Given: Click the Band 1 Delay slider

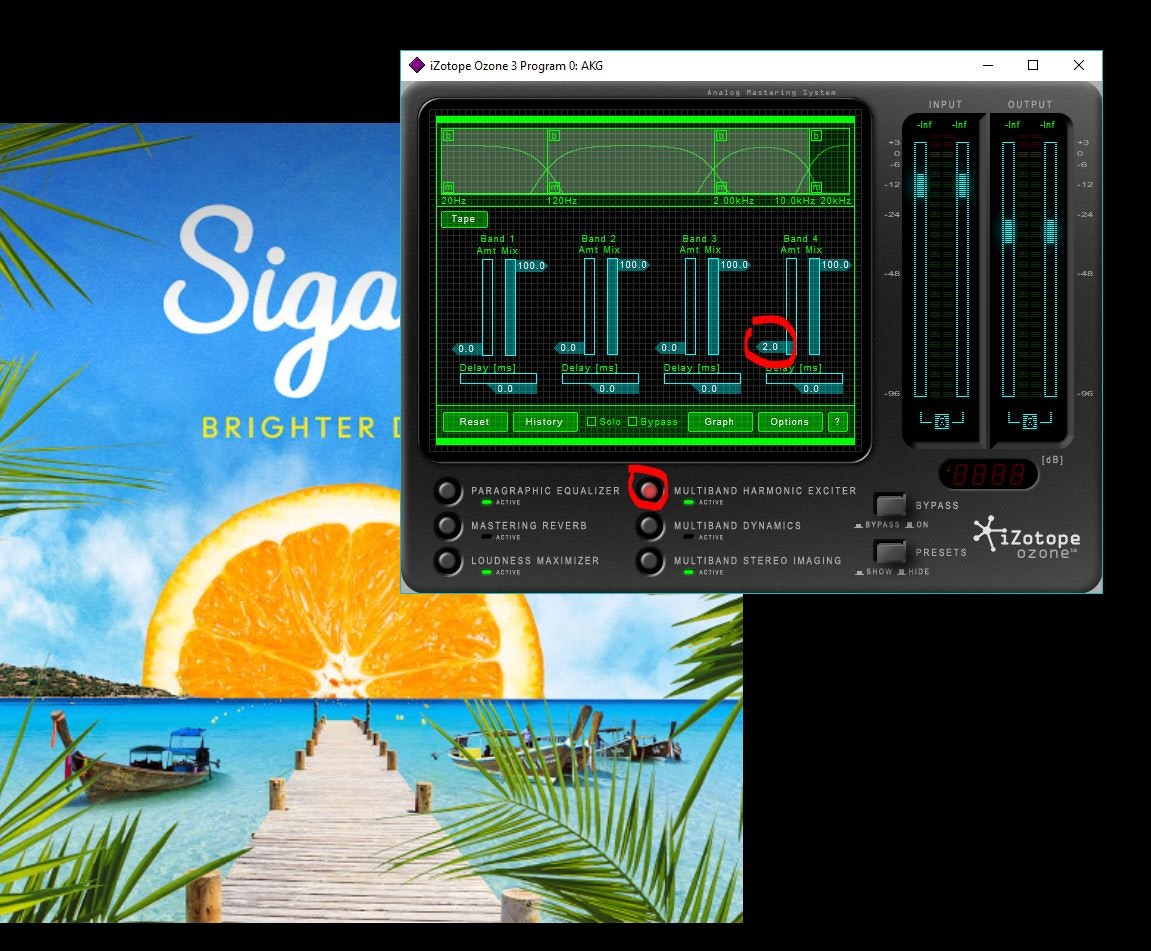Looking at the screenshot, I should pos(498,379).
